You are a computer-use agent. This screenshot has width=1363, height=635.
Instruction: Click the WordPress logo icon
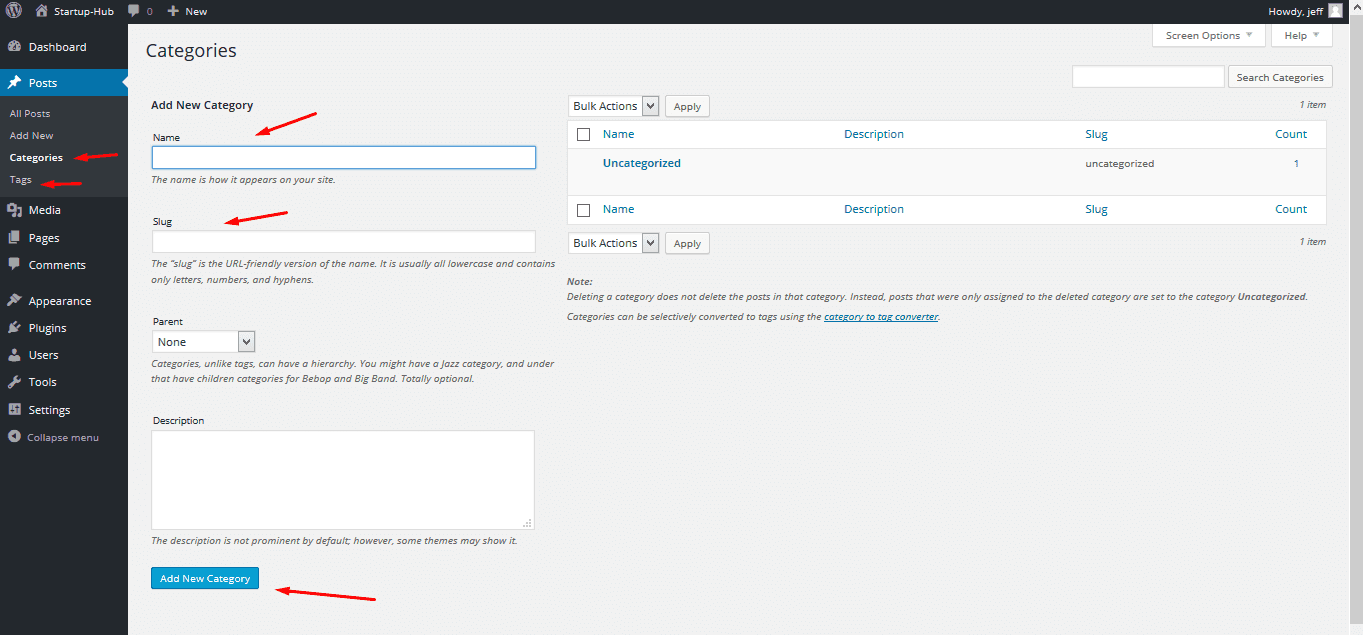[14, 11]
